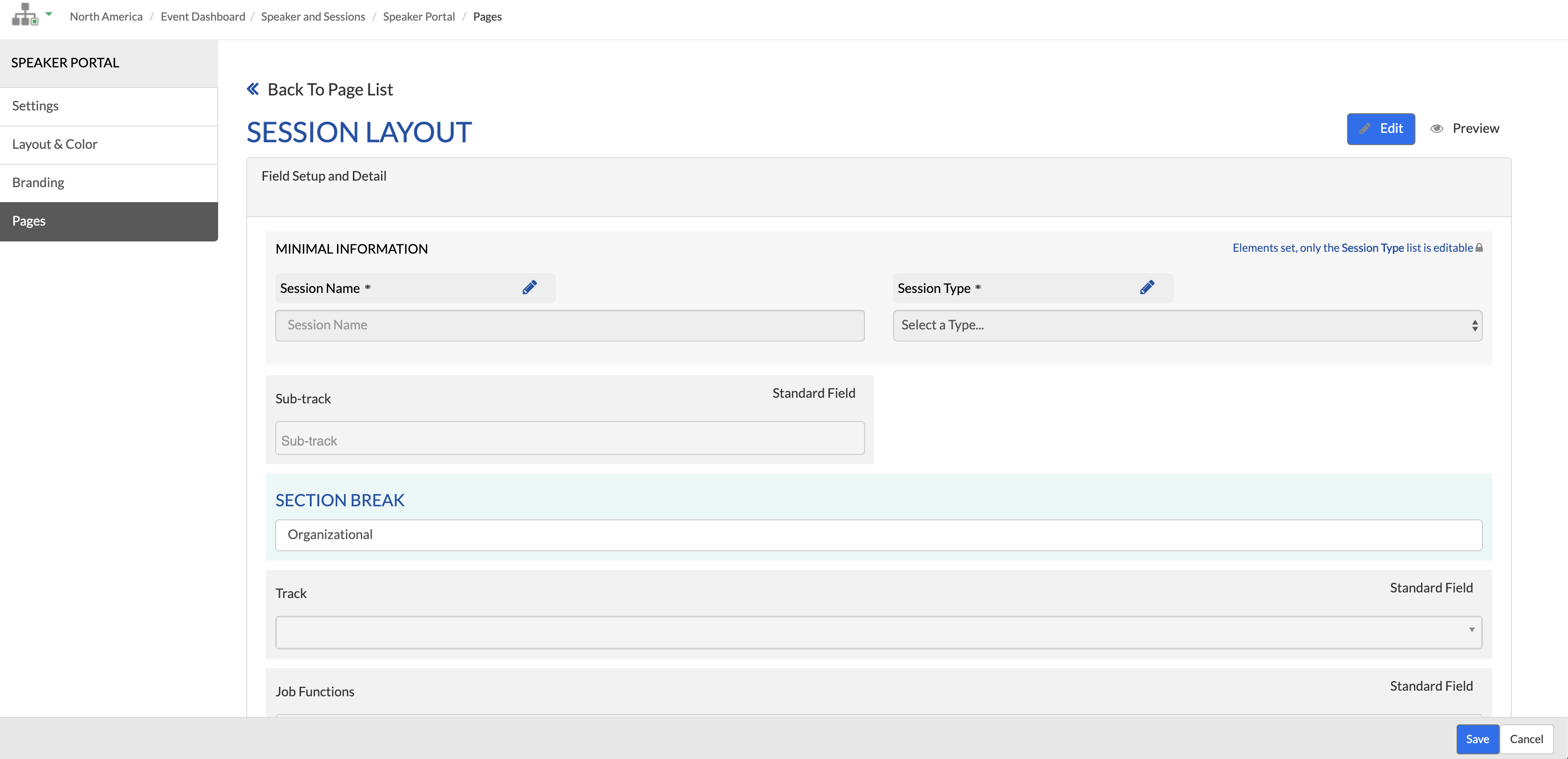Click the Pages breadcrumb
Screen dimensions: 1568x759
(488, 16)
